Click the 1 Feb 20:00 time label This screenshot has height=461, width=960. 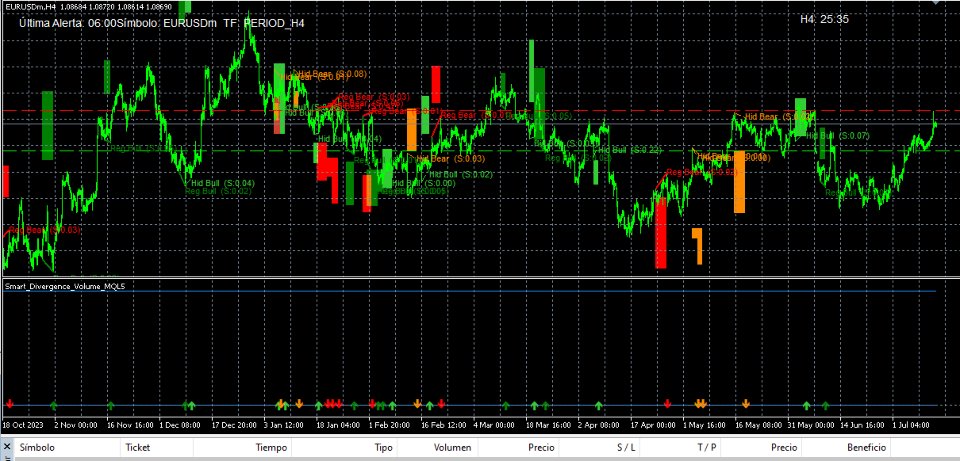(x=389, y=424)
